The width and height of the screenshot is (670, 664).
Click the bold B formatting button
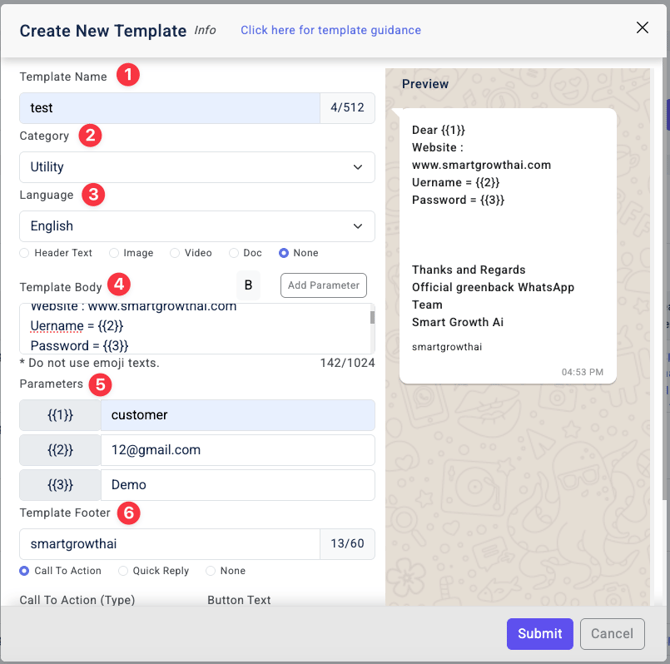249,286
